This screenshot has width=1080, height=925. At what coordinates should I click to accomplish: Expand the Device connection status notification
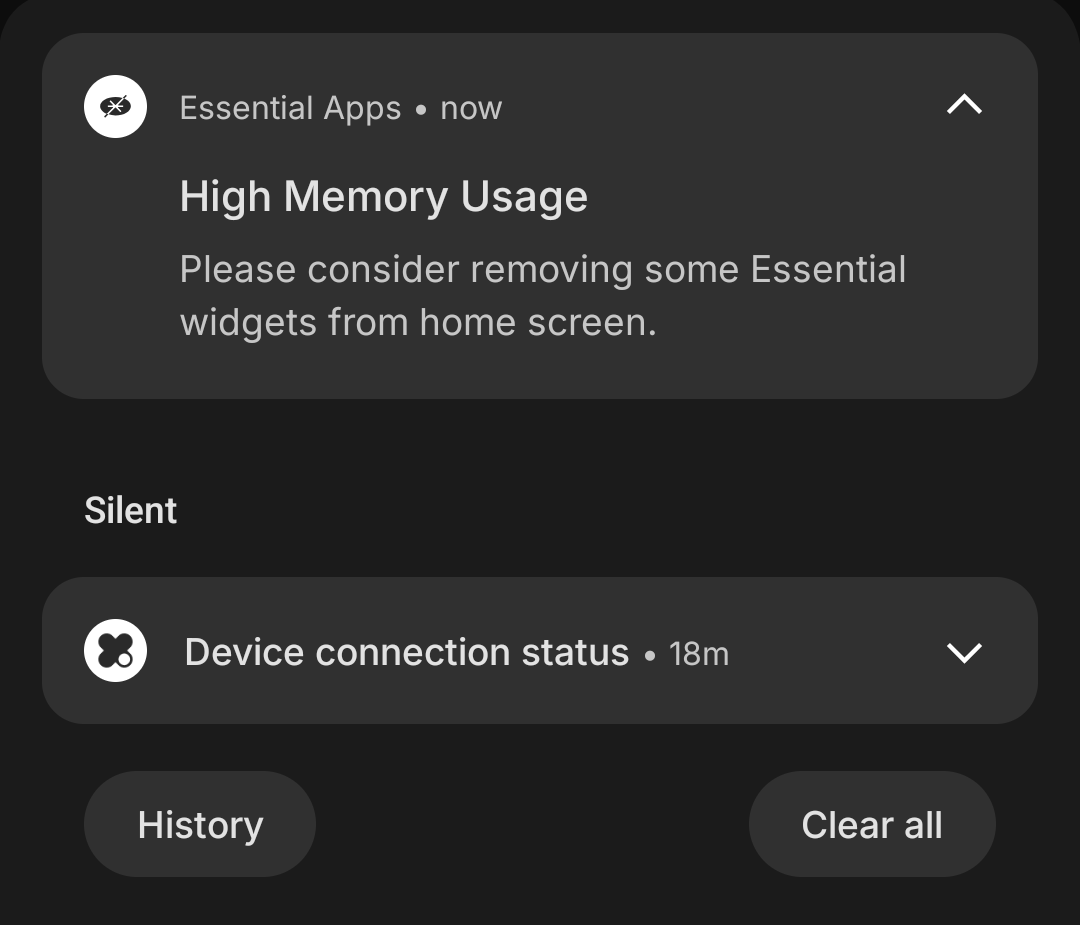(964, 652)
